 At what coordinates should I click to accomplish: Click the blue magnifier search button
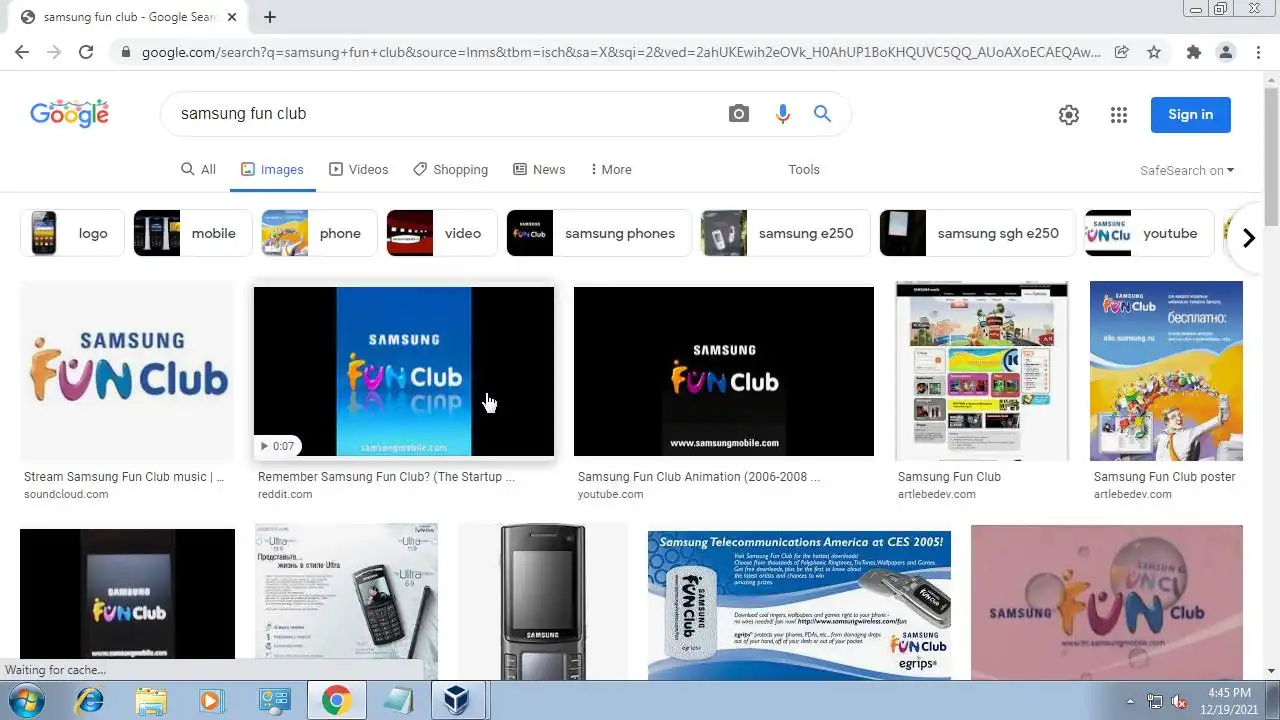822,114
